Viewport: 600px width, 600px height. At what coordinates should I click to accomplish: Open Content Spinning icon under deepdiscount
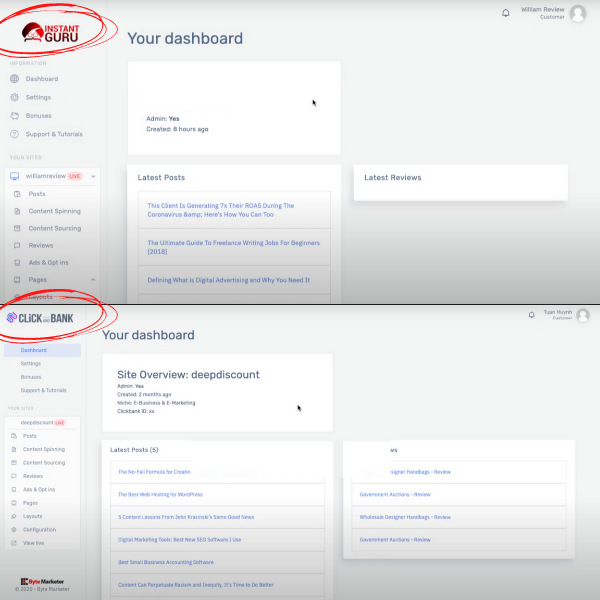coord(14,449)
